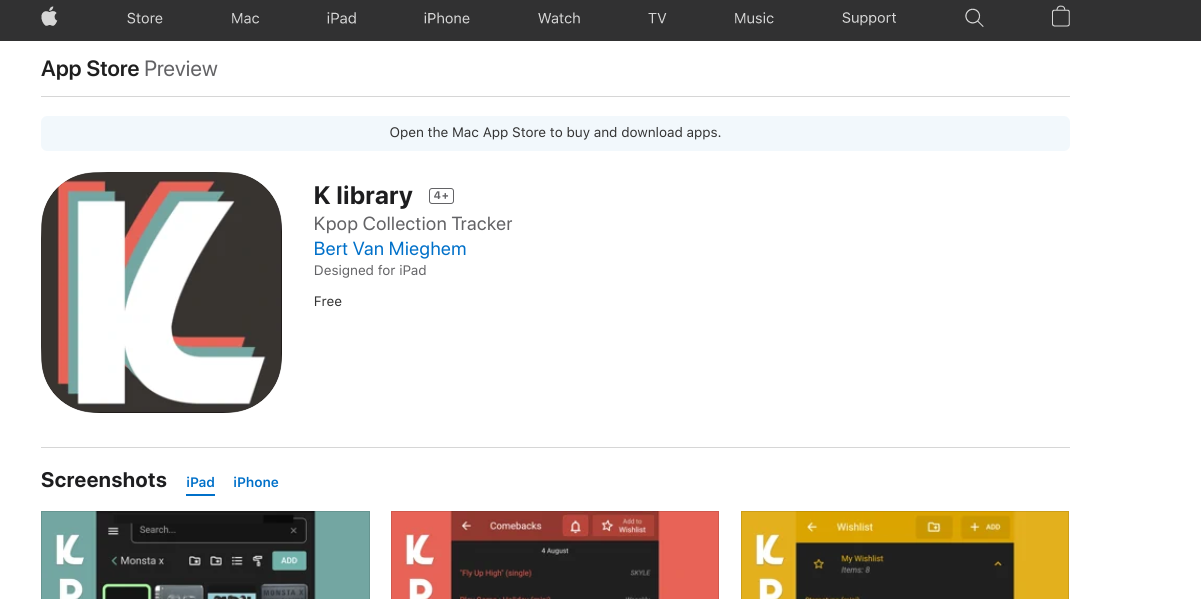
Task: Click the K library title text
Action: [363, 195]
